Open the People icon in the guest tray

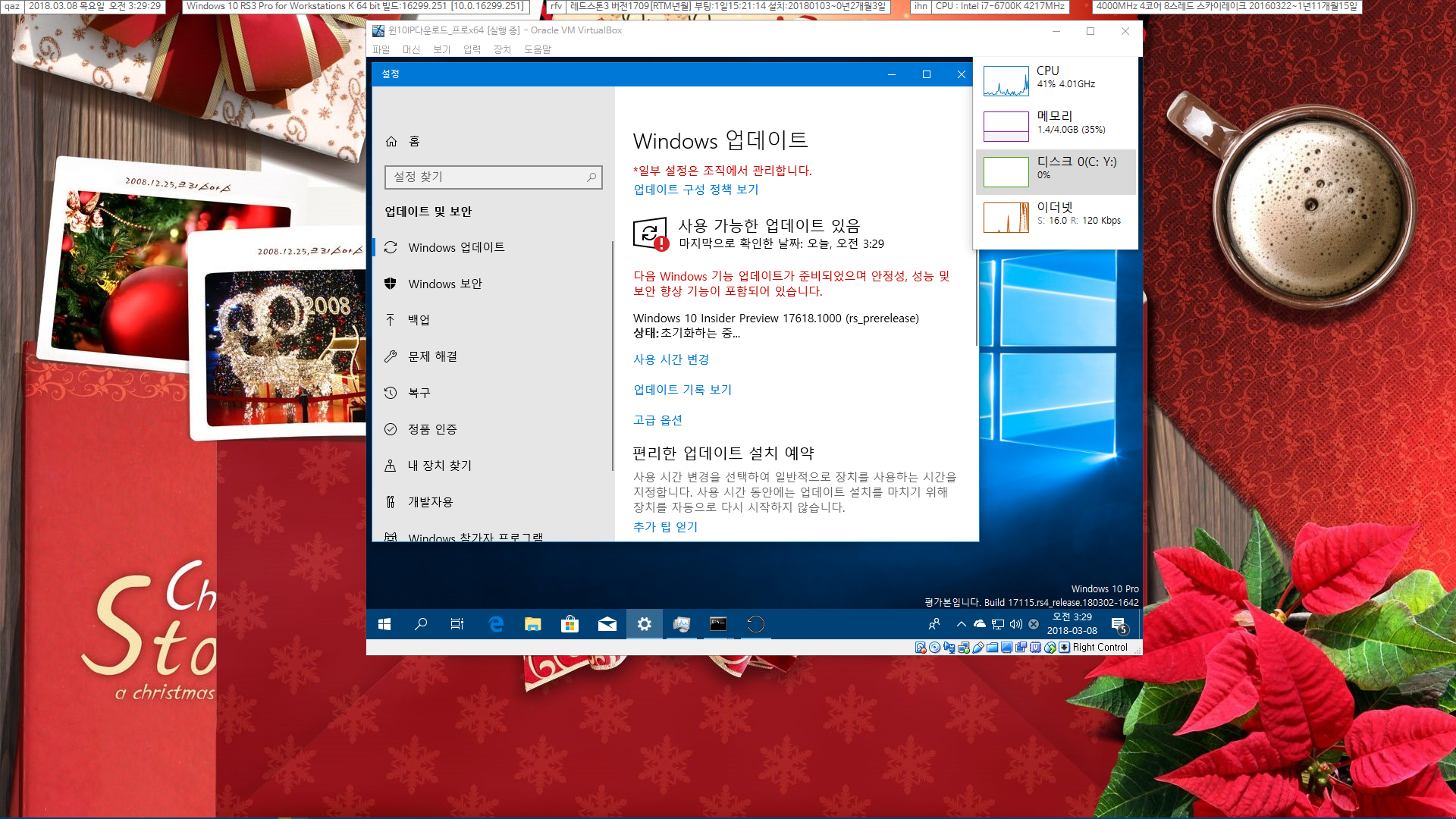934,624
